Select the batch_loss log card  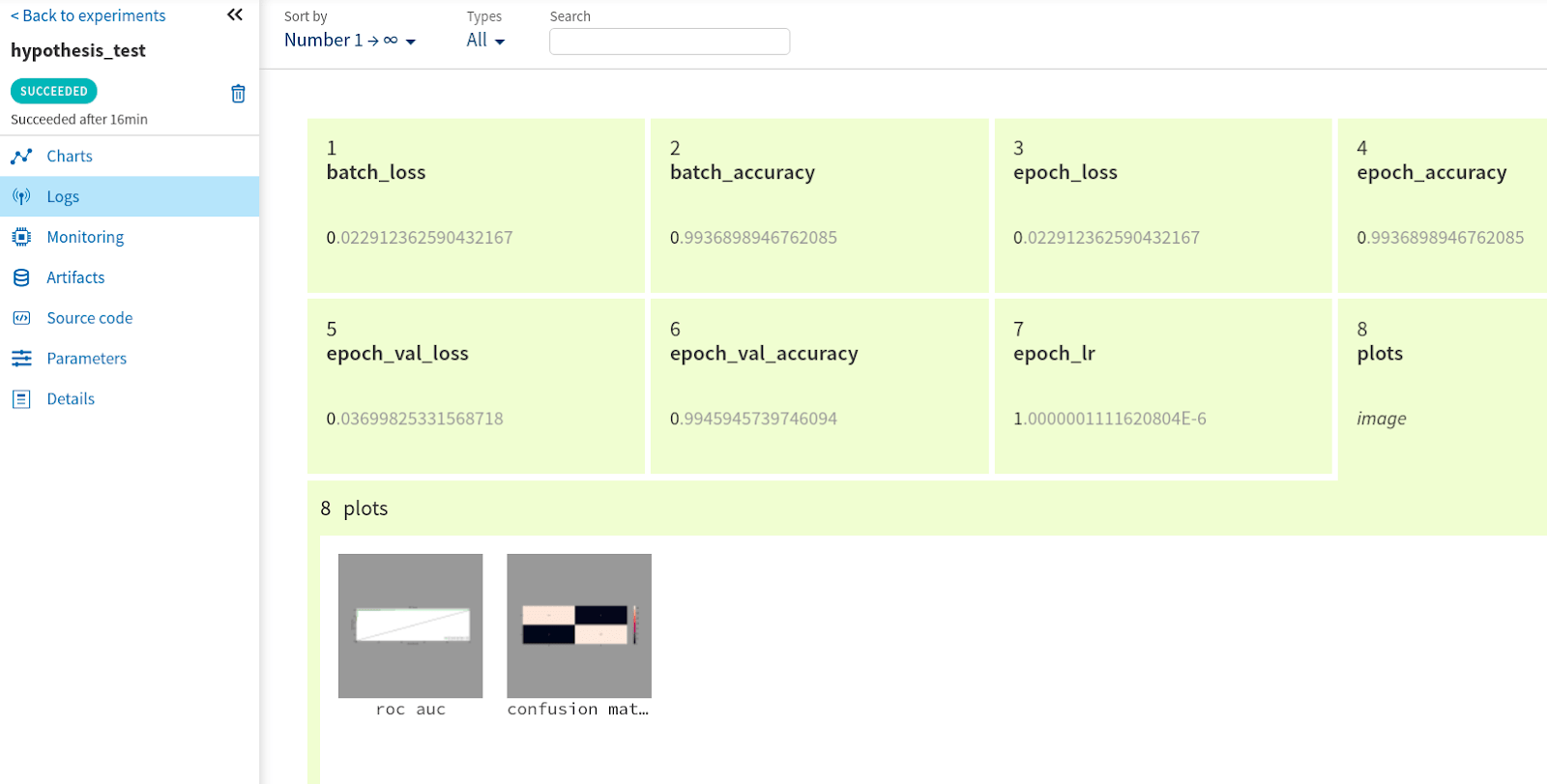click(x=476, y=205)
